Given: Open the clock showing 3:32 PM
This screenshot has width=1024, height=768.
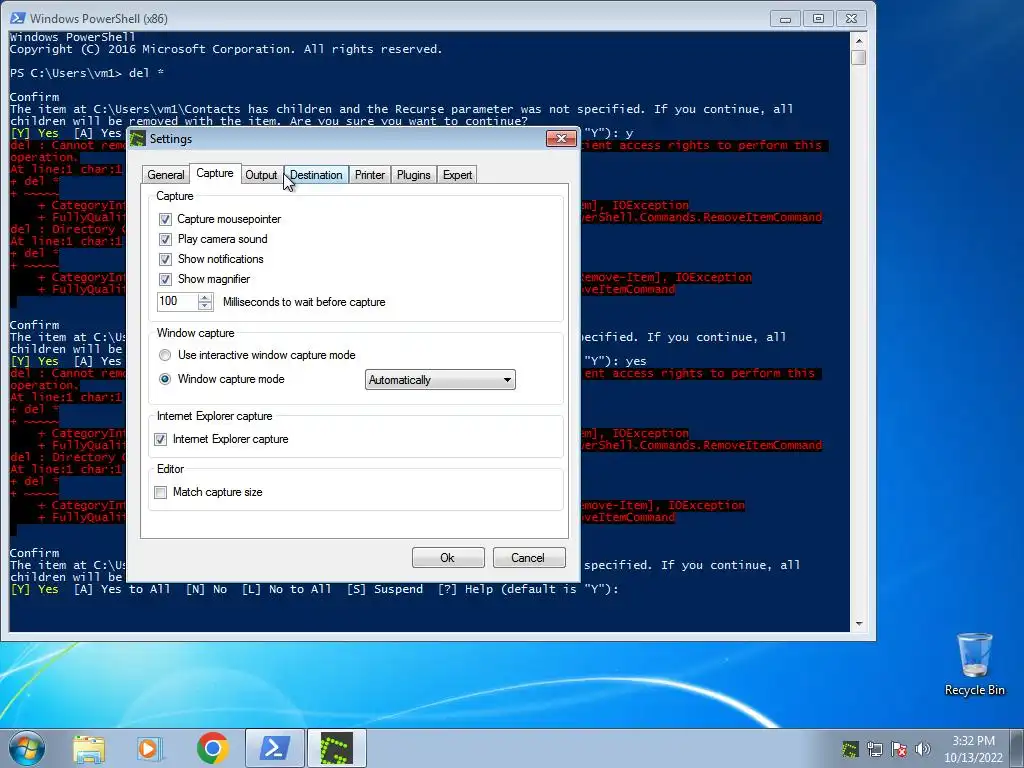Looking at the screenshot, I should click(973, 749).
